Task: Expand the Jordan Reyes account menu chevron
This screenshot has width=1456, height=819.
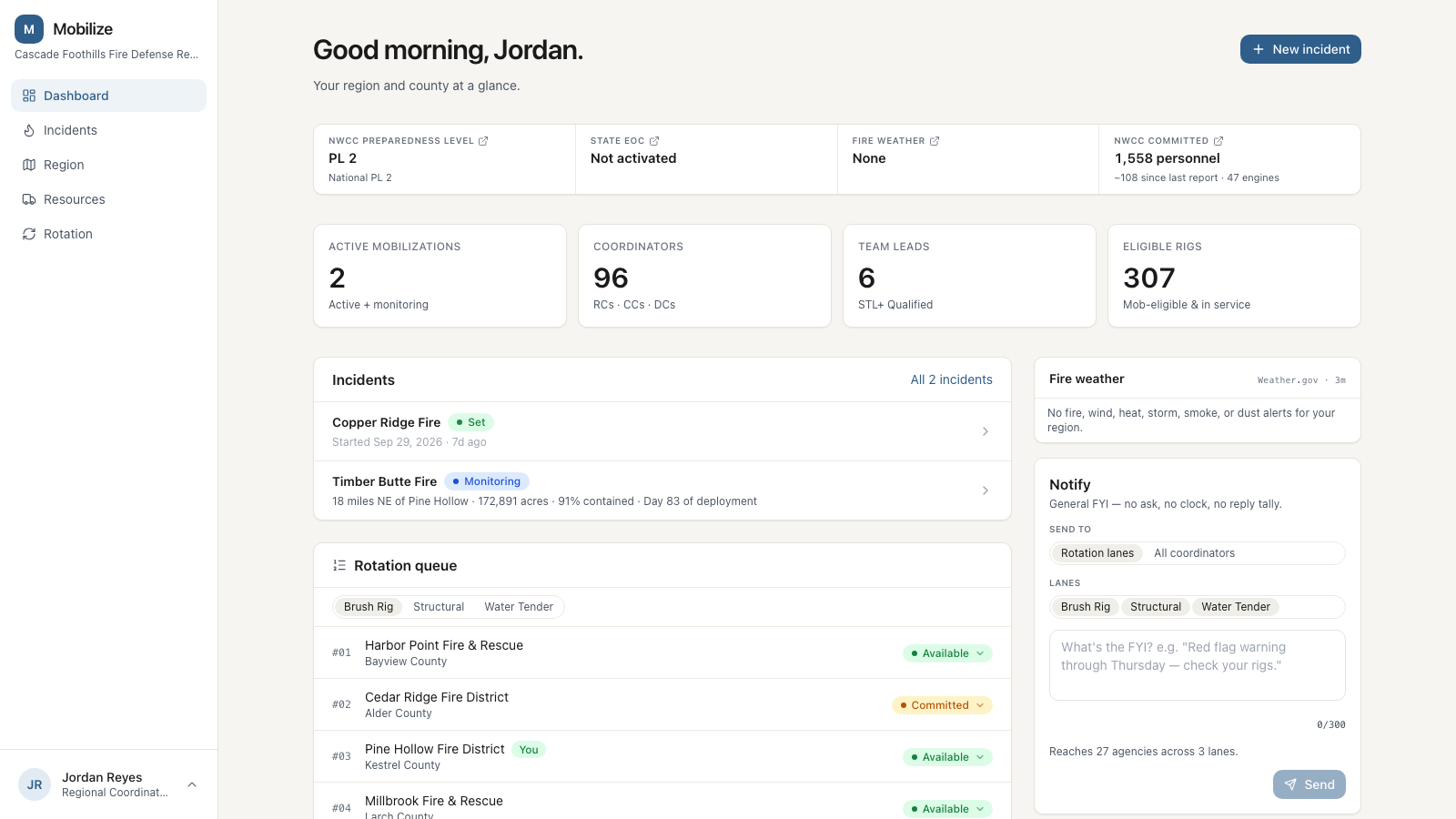Action: (x=192, y=784)
